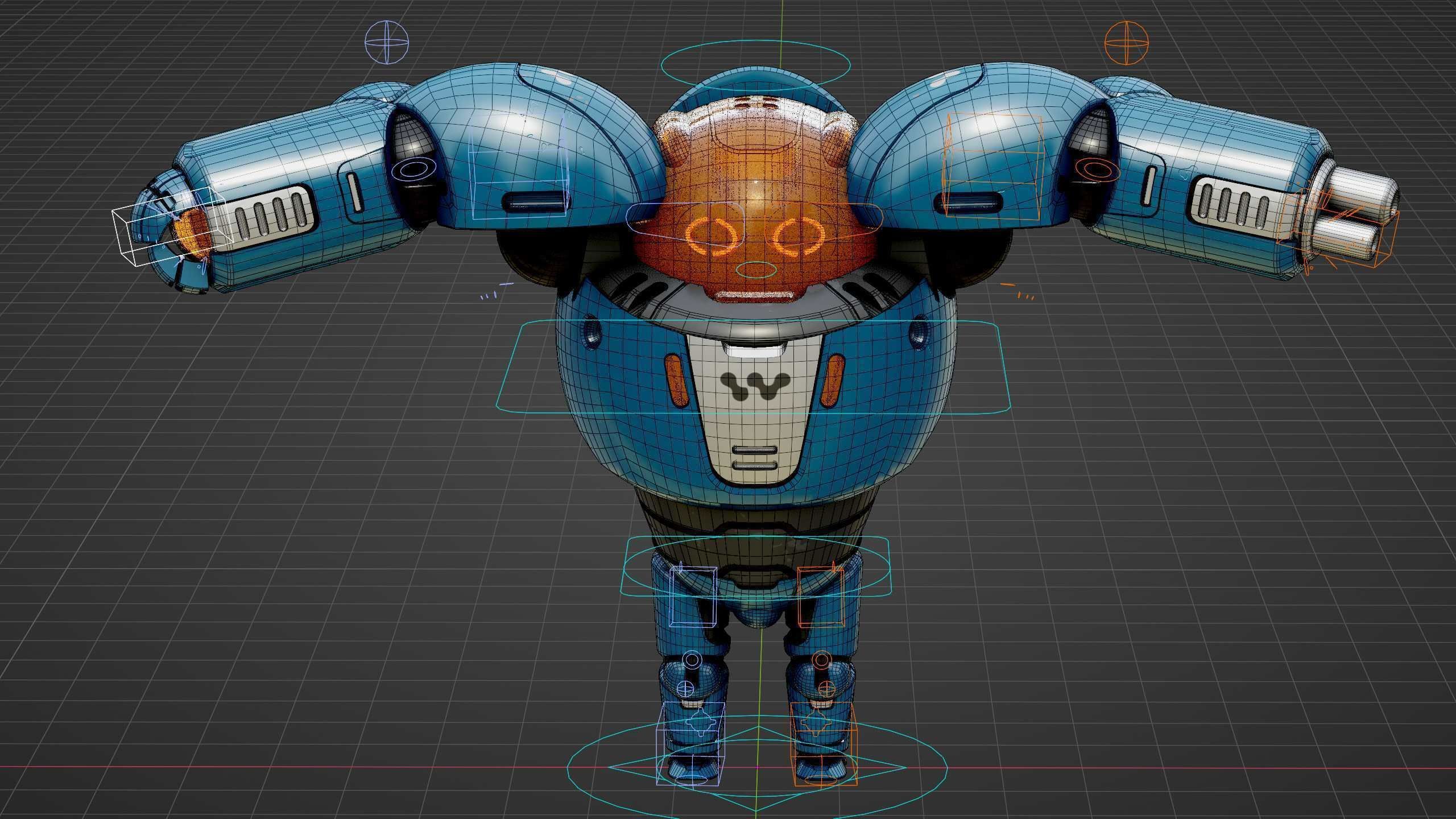Click the small cyan ellipse below the eyes
The width and height of the screenshot is (1456, 819).
point(756,270)
